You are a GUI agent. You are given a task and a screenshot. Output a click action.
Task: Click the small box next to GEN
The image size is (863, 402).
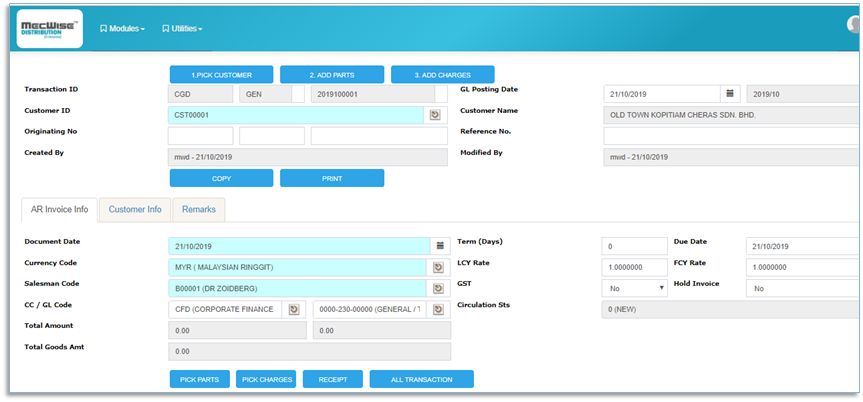pyautogui.click(x=298, y=94)
